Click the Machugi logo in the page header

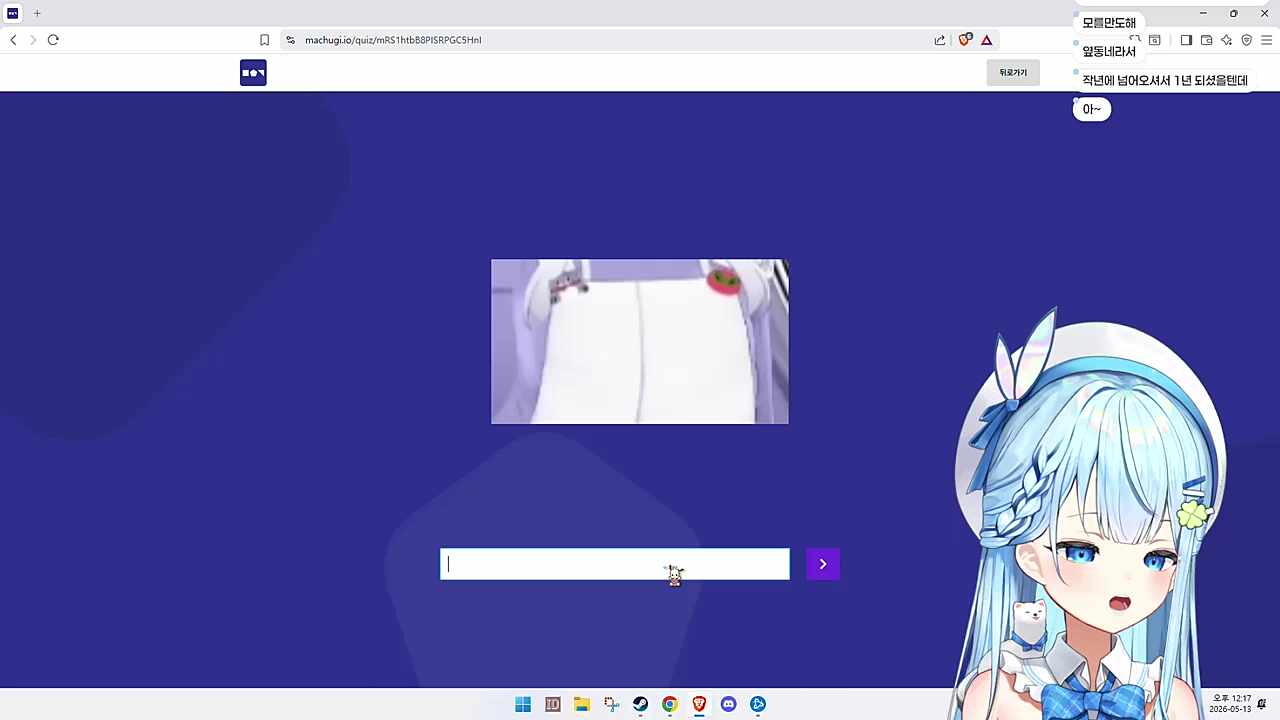pos(253,73)
